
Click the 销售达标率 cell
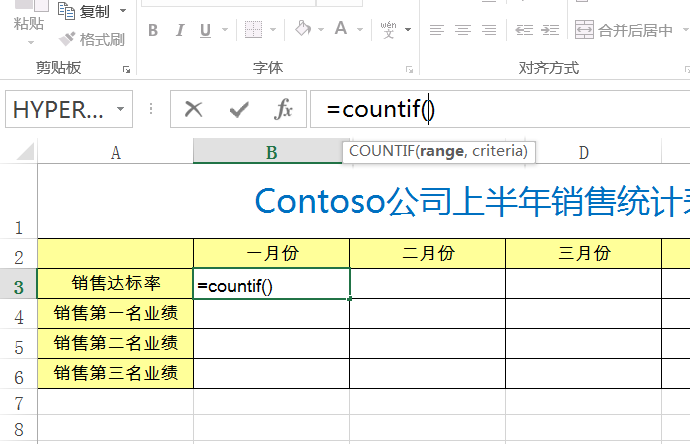coord(115,284)
